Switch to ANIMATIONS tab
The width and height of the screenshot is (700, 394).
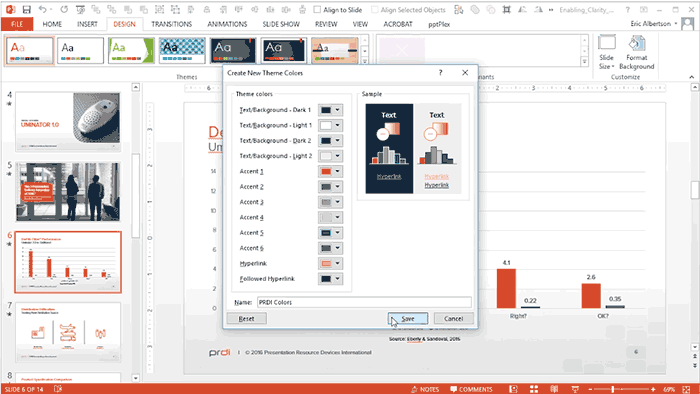(227, 24)
